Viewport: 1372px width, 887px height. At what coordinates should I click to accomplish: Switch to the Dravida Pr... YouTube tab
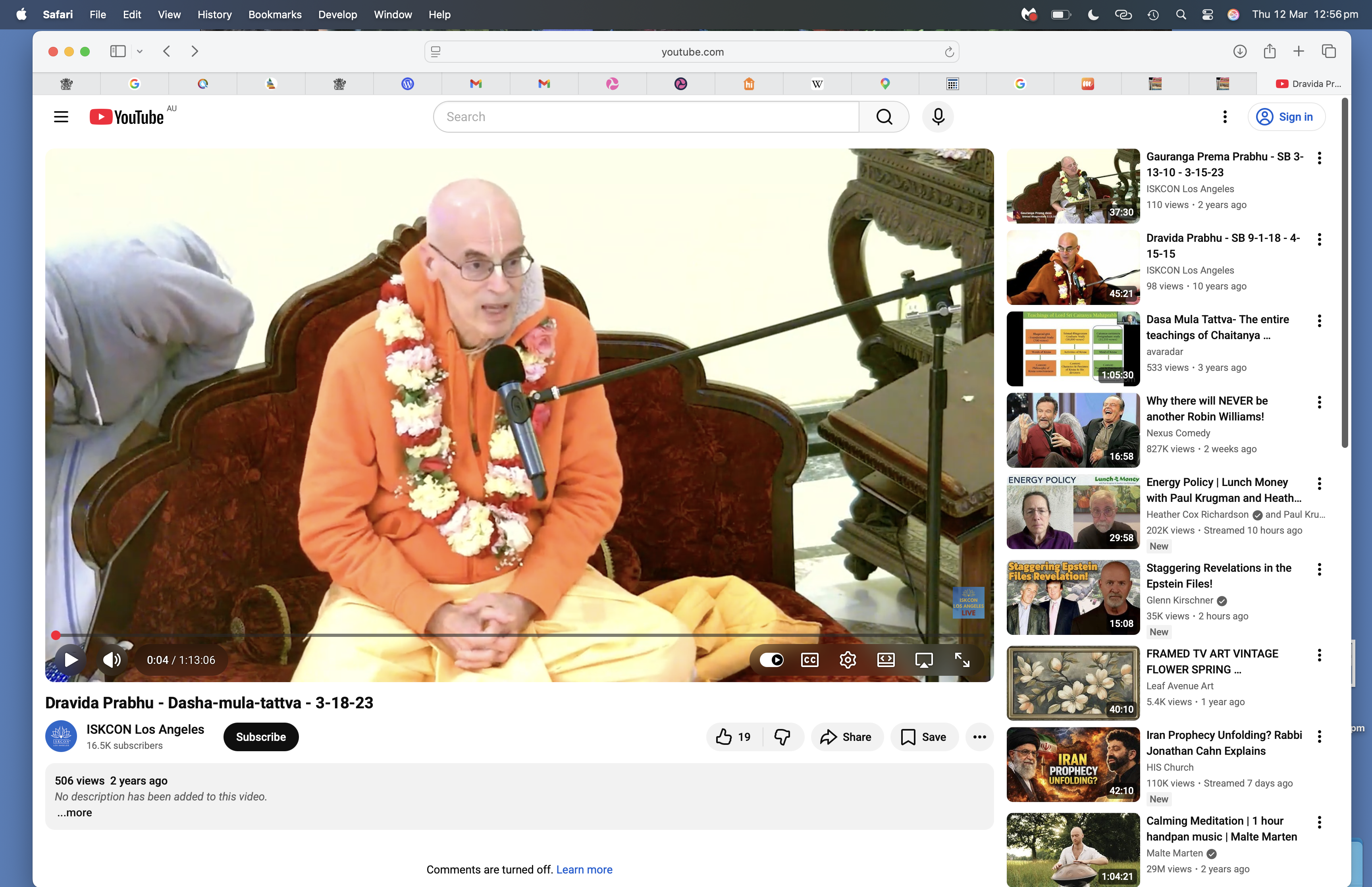click(x=1308, y=84)
